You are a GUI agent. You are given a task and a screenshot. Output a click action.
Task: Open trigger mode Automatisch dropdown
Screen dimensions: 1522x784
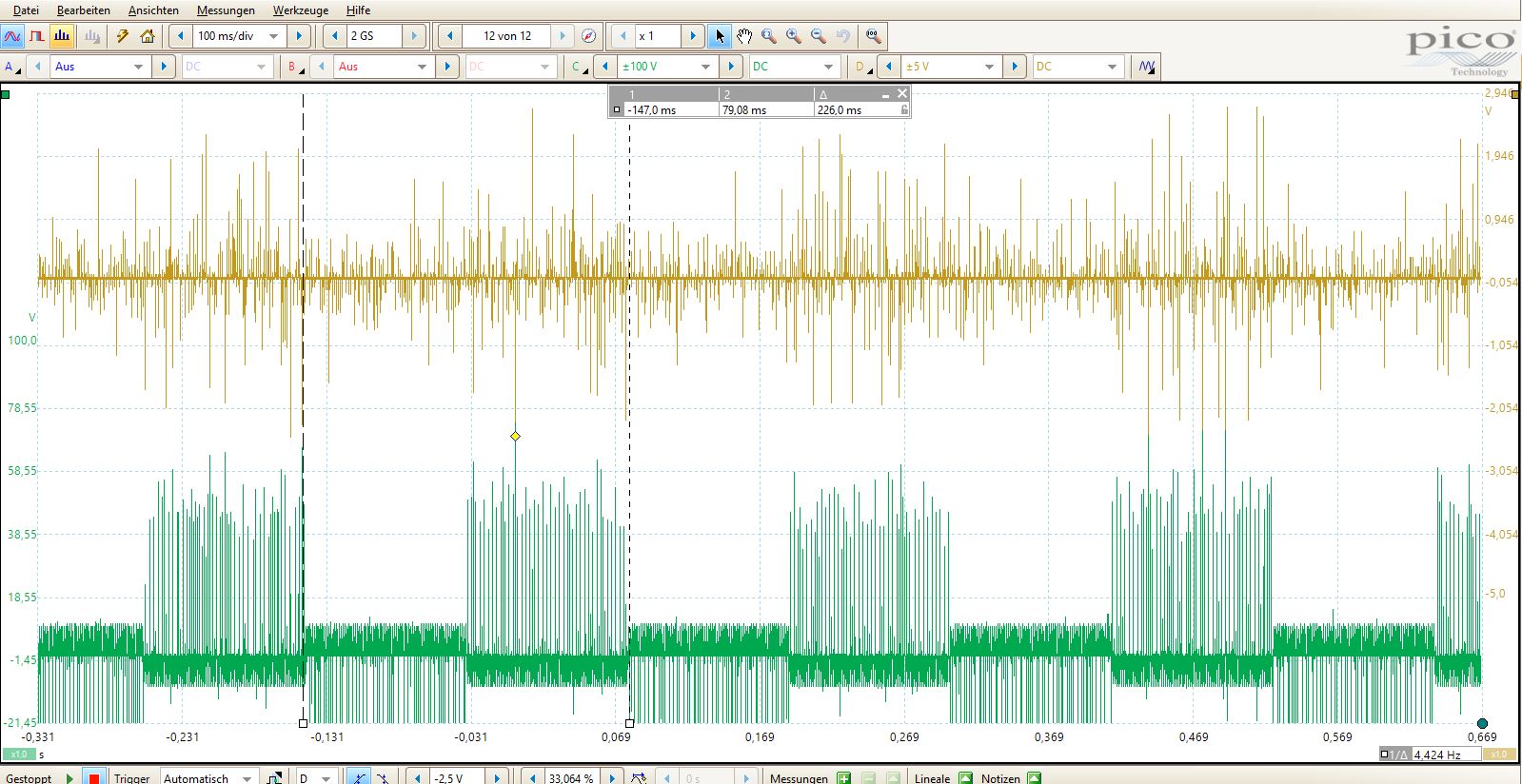247,777
